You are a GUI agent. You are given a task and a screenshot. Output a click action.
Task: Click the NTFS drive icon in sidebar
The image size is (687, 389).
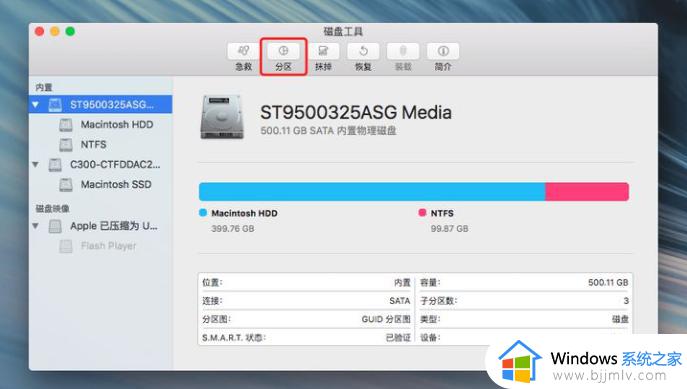pos(66,145)
